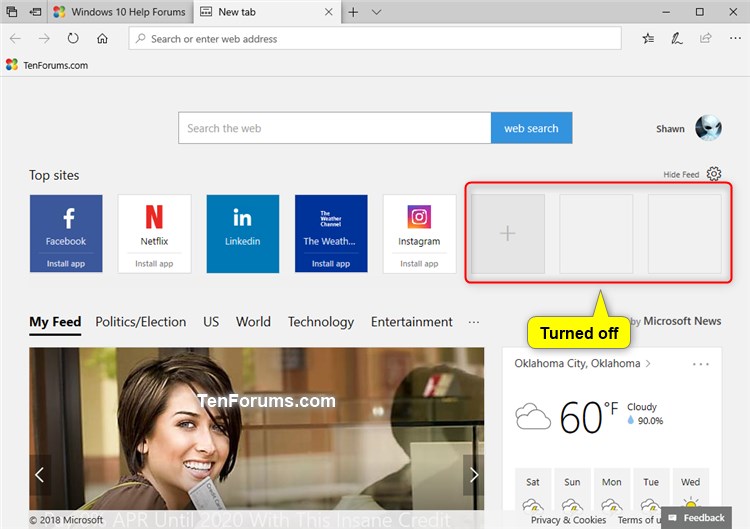750x529 pixels.
Task: Set these tabs aside icon
Action: [x=35, y=12]
